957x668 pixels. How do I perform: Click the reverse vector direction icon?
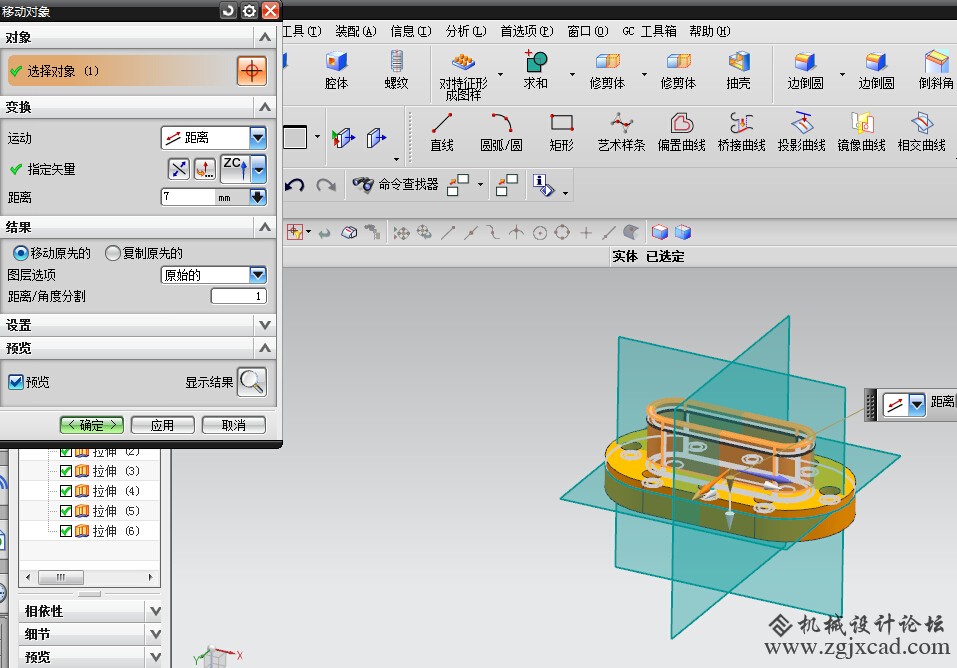179,169
